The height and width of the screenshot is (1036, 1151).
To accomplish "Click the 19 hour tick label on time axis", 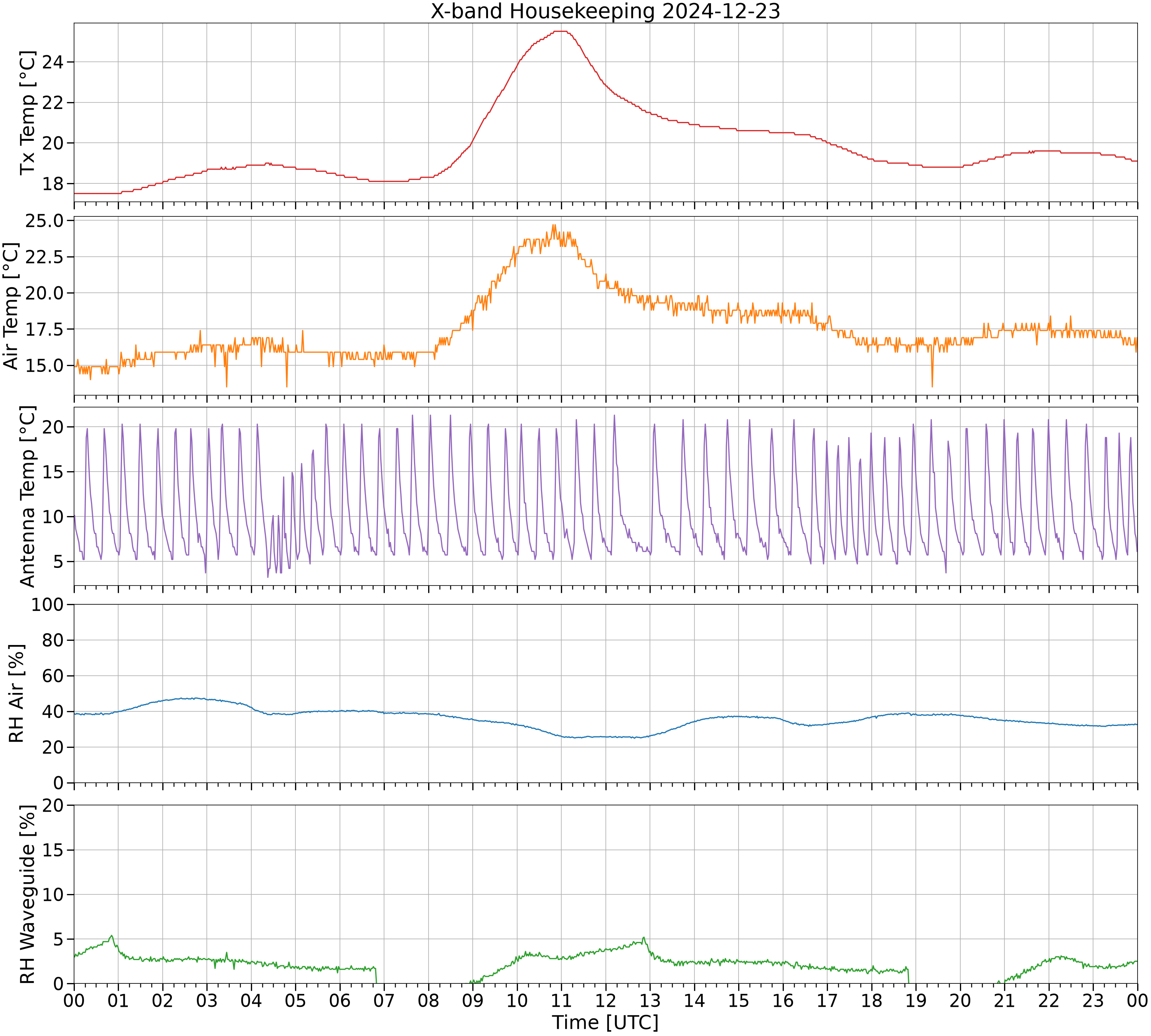I will tap(916, 1000).
